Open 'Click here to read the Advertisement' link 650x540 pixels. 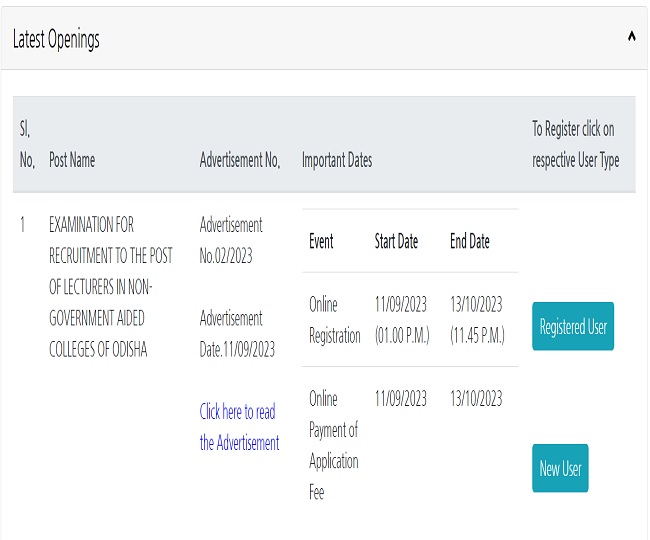238,427
